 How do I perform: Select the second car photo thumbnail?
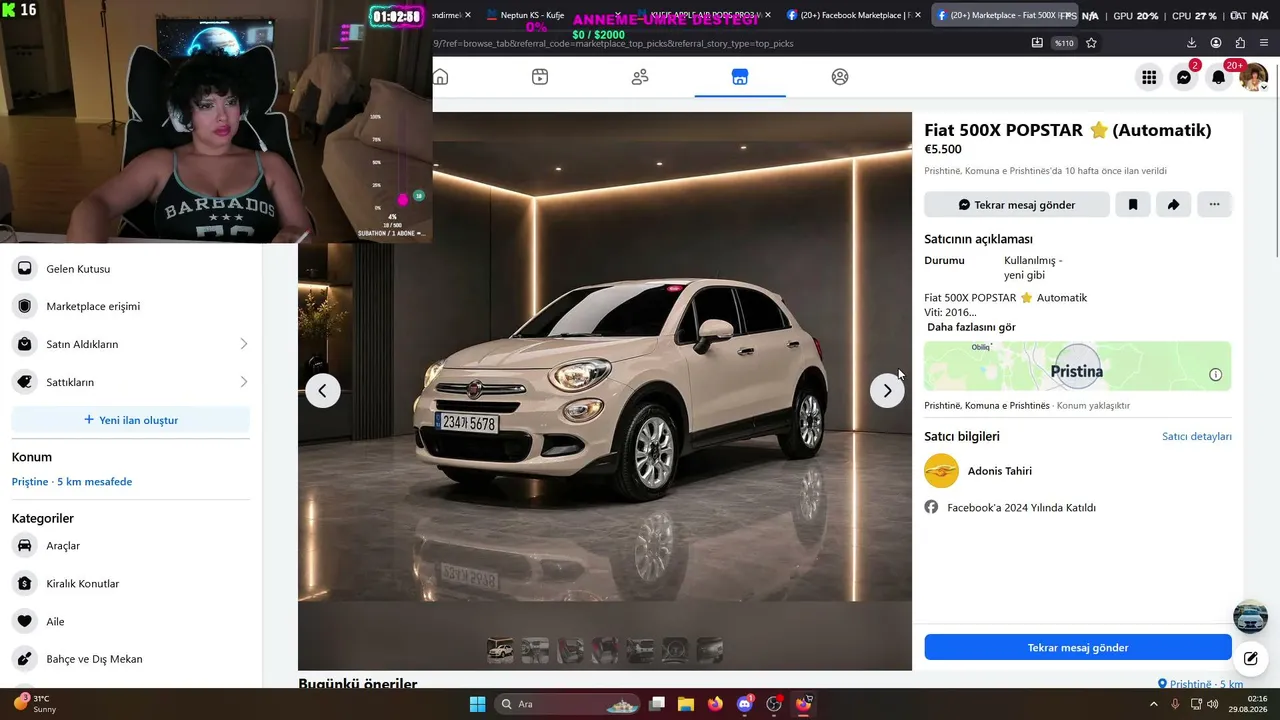coord(535,650)
